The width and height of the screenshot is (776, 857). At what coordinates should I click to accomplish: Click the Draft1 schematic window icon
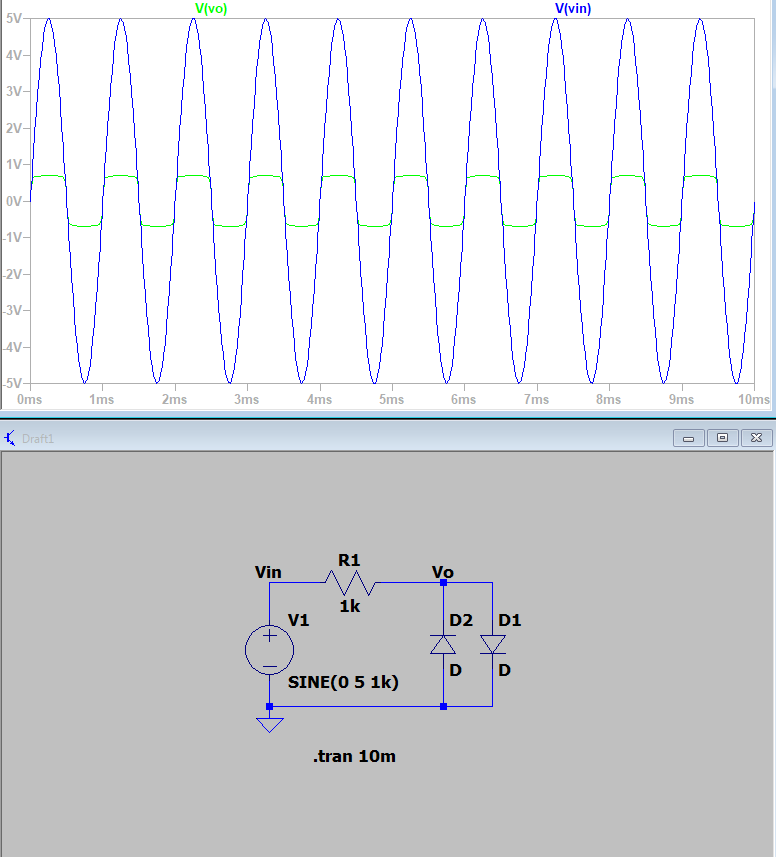pyautogui.click(x=10, y=438)
